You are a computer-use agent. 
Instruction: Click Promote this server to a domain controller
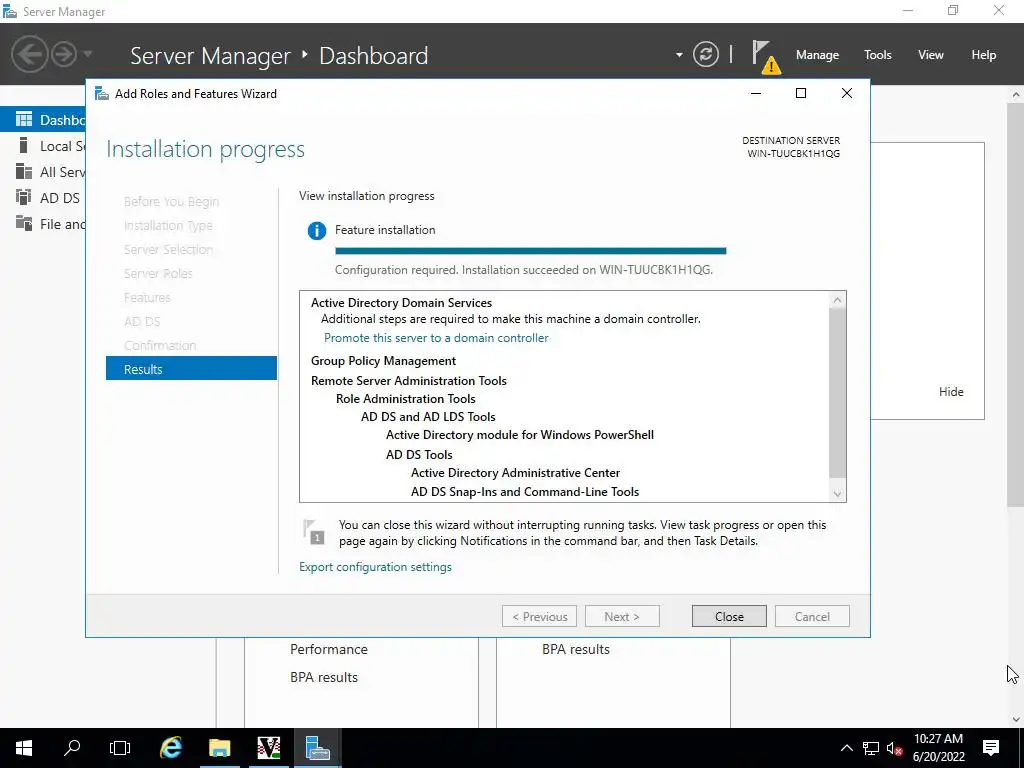(436, 338)
